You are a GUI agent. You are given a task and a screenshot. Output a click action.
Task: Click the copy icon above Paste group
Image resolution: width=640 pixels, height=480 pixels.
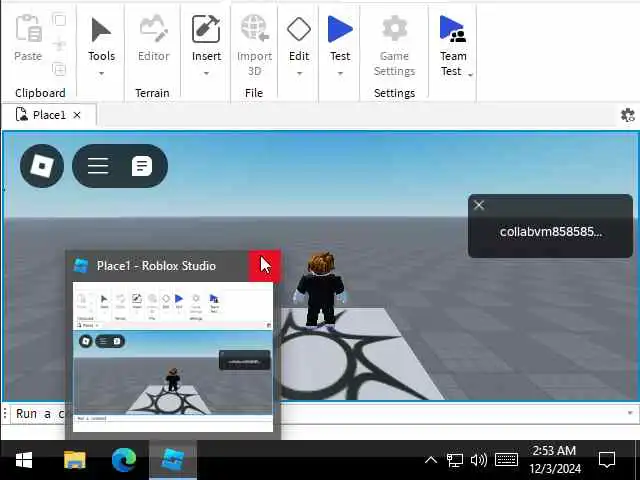pos(60,20)
